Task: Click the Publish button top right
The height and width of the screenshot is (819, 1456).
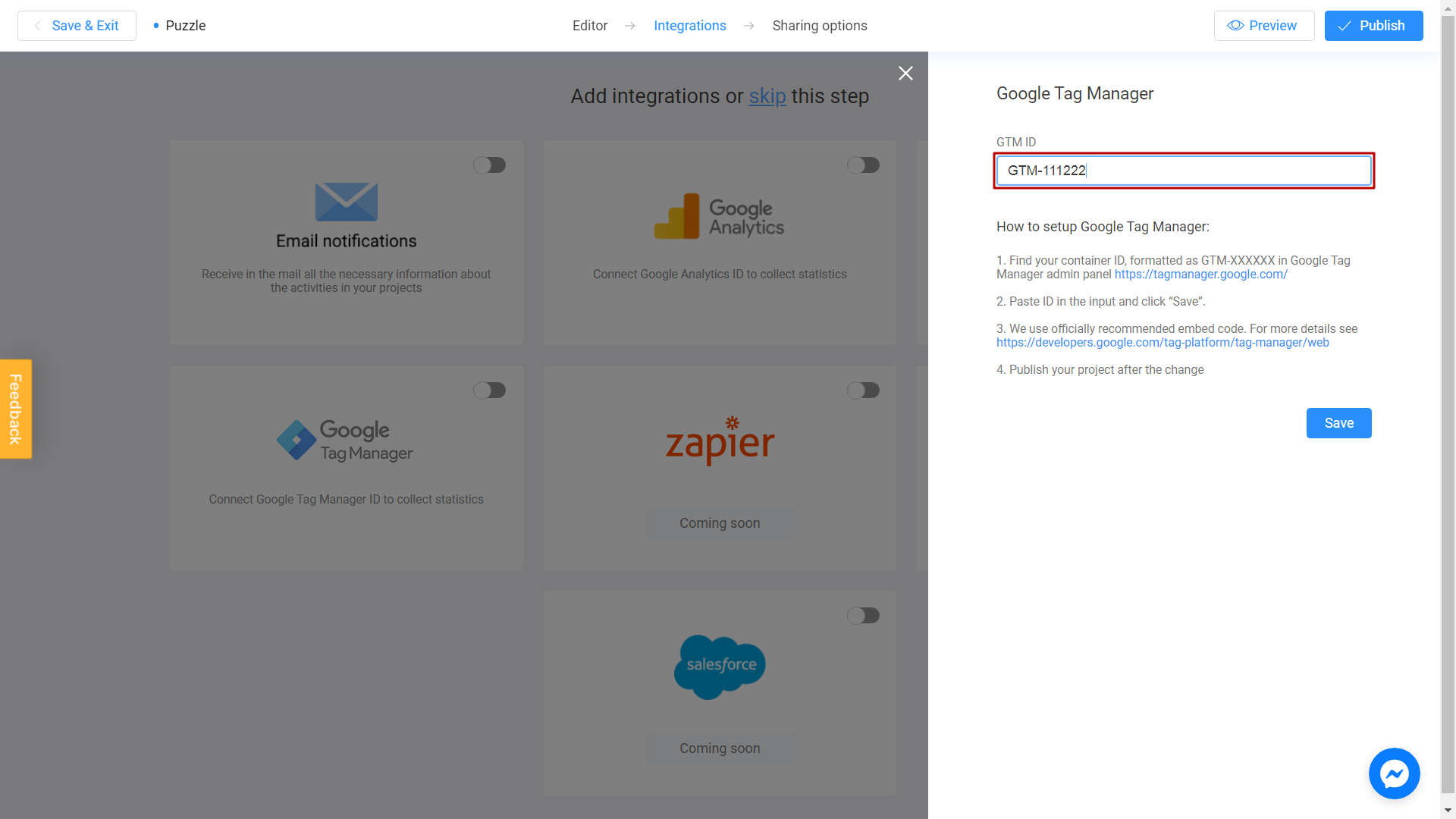Action: 1374,25
